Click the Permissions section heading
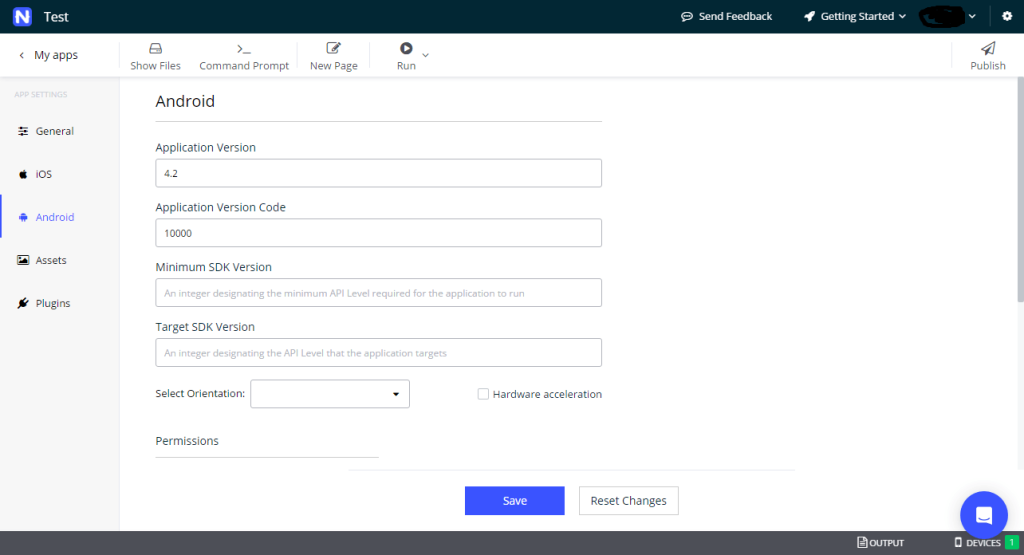This screenshot has width=1024, height=555. [187, 441]
